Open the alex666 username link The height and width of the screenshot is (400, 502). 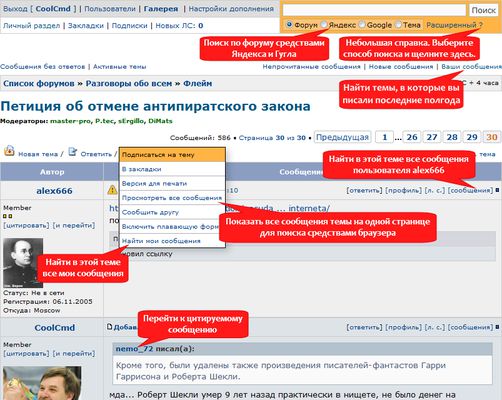click(x=54, y=191)
